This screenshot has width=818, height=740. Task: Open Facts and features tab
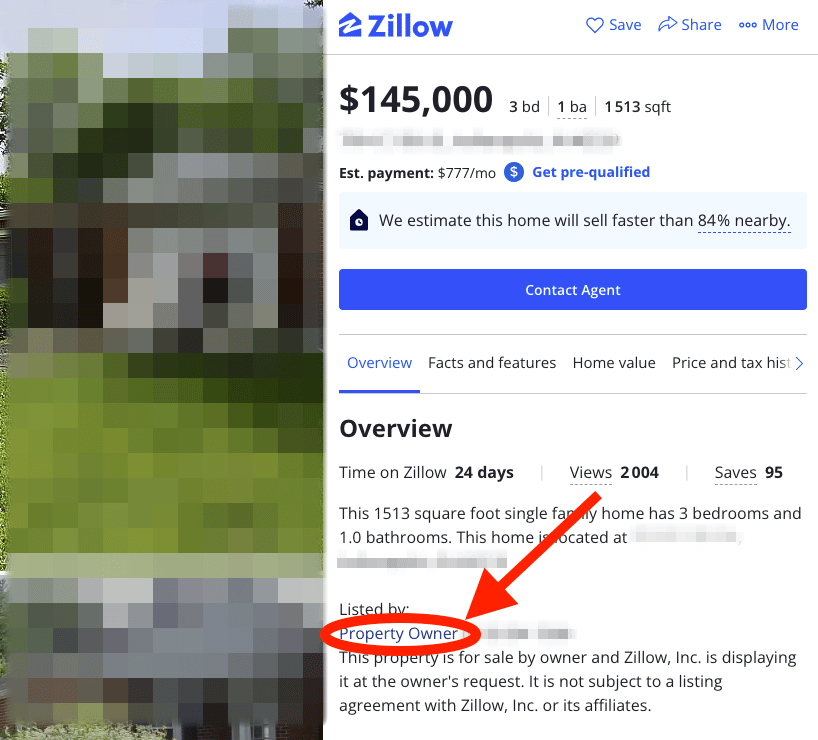tap(492, 363)
